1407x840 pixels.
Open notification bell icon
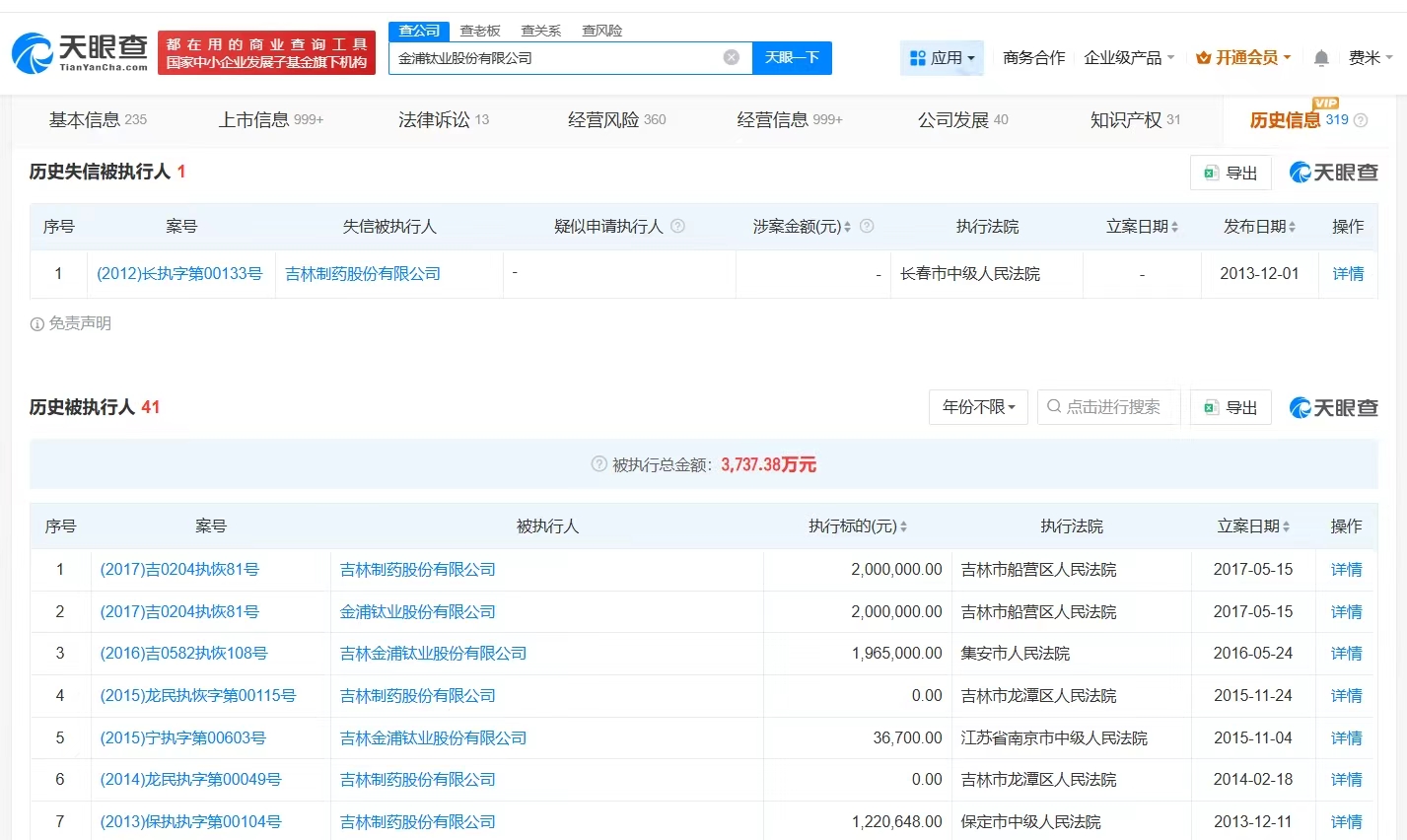click(x=1321, y=58)
